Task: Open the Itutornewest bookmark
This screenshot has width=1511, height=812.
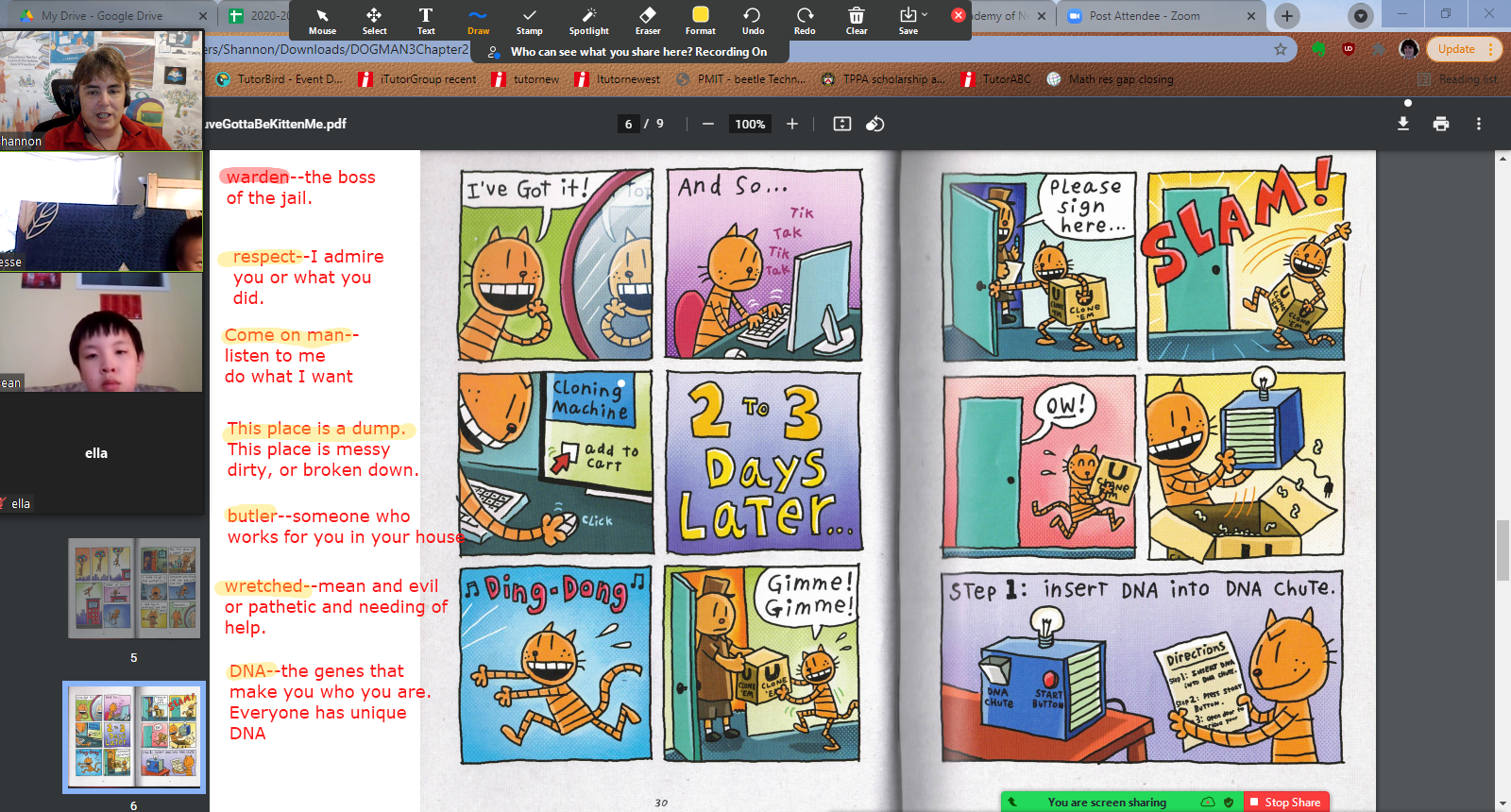Action: (x=618, y=79)
